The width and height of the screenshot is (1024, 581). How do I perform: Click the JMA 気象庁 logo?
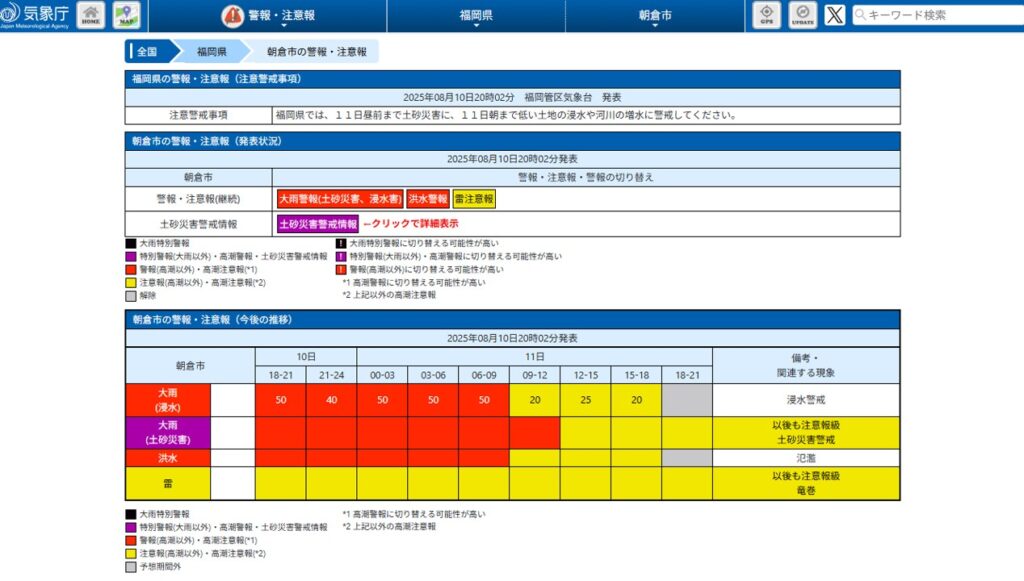pos(35,16)
